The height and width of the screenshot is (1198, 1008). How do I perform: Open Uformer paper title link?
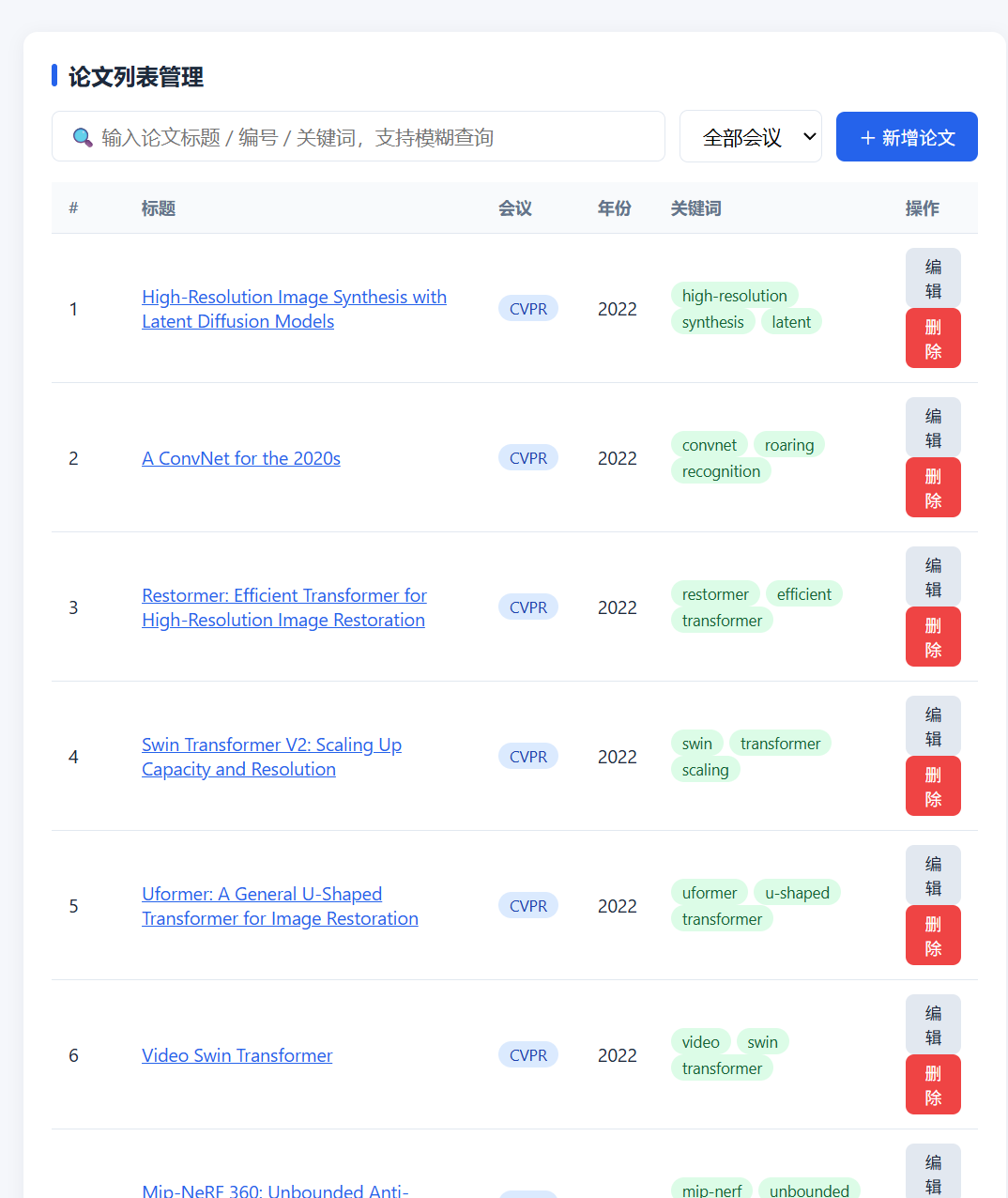pos(280,906)
